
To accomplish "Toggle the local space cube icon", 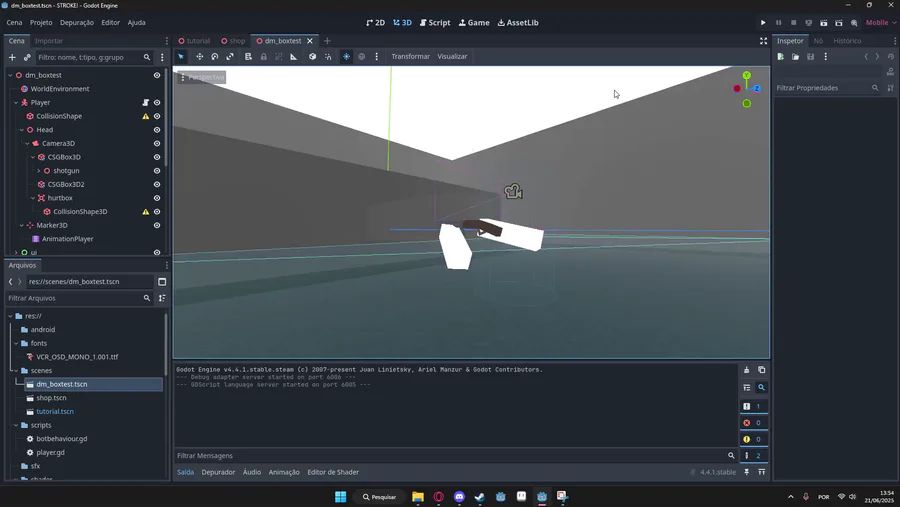I will pos(312,56).
